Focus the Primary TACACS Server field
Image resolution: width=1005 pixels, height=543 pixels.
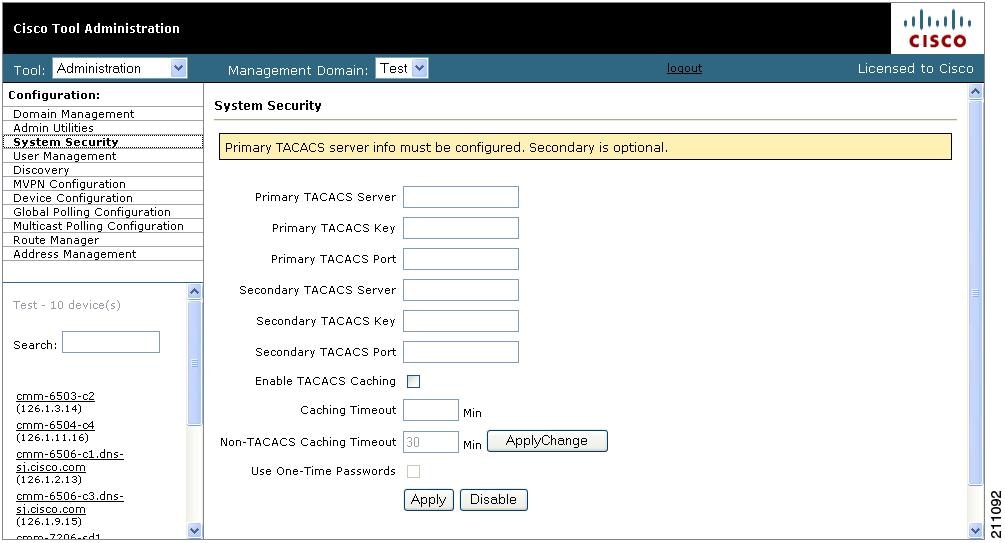(x=460, y=197)
